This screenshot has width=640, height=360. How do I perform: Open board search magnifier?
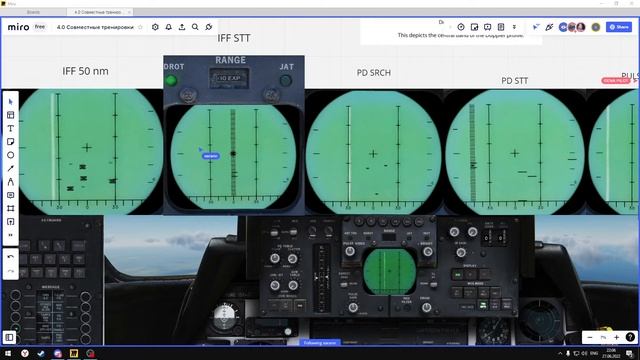tap(195, 27)
